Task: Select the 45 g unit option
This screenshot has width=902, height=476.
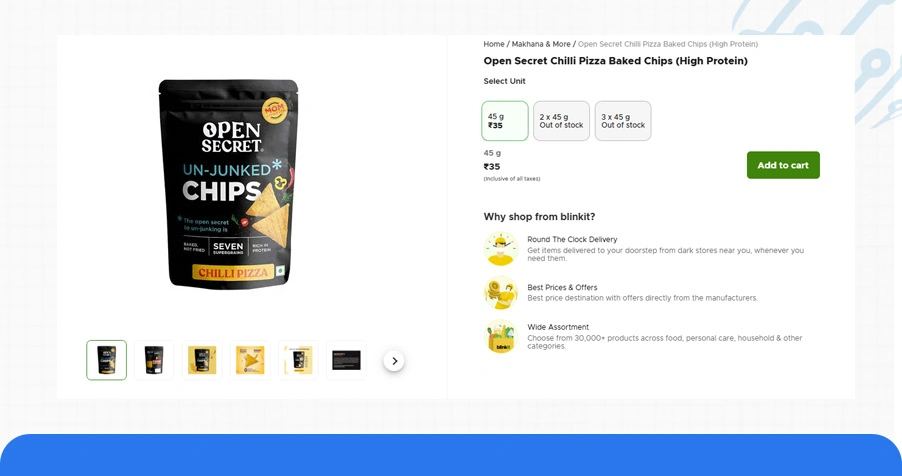Action: [x=504, y=121]
